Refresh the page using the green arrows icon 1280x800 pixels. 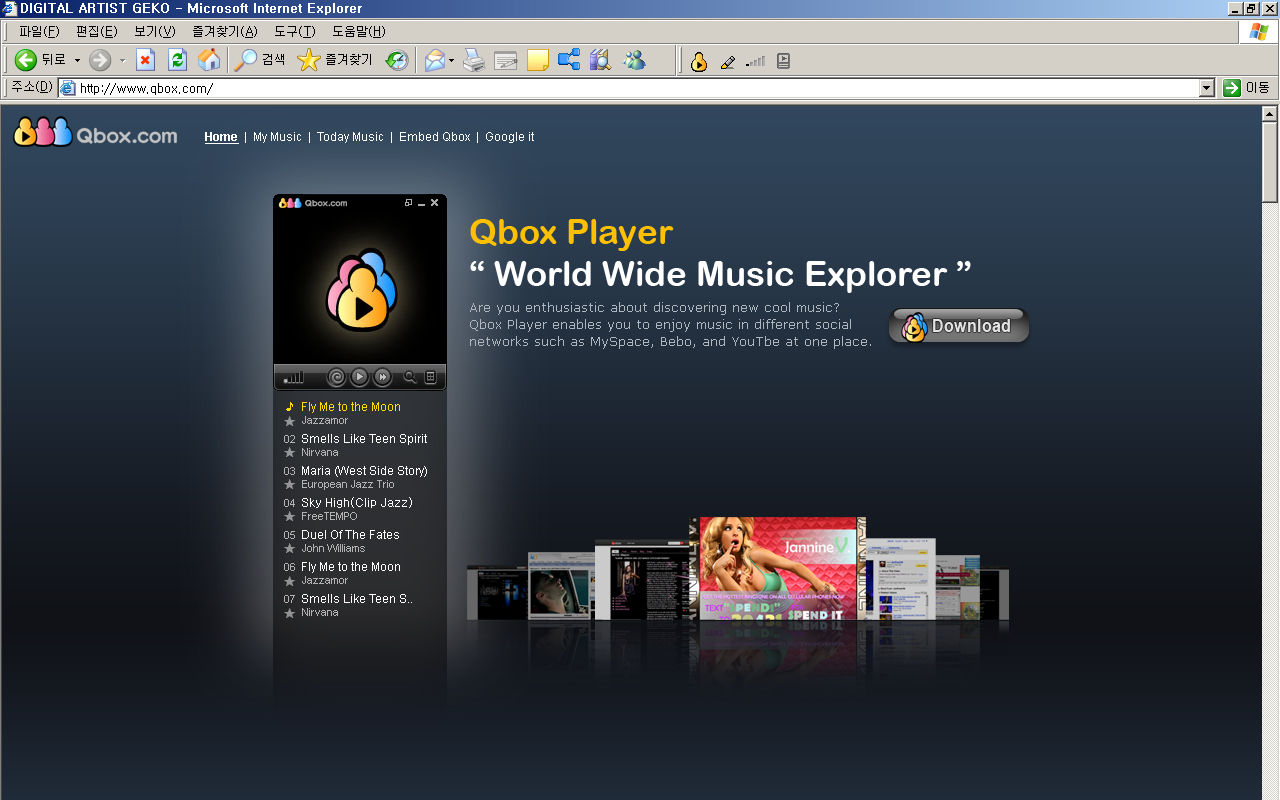[177, 60]
